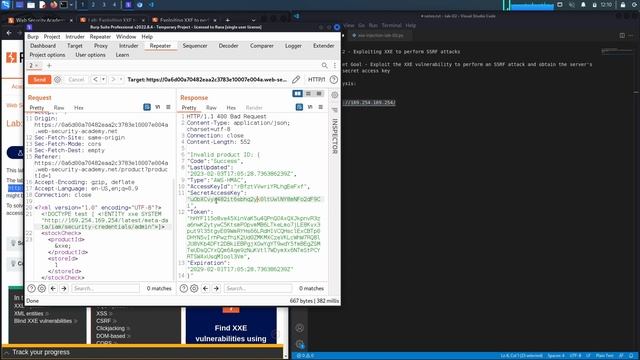Toggle Request non-printable characters \n
The width and height of the screenshot is (640, 360).
(158, 107)
